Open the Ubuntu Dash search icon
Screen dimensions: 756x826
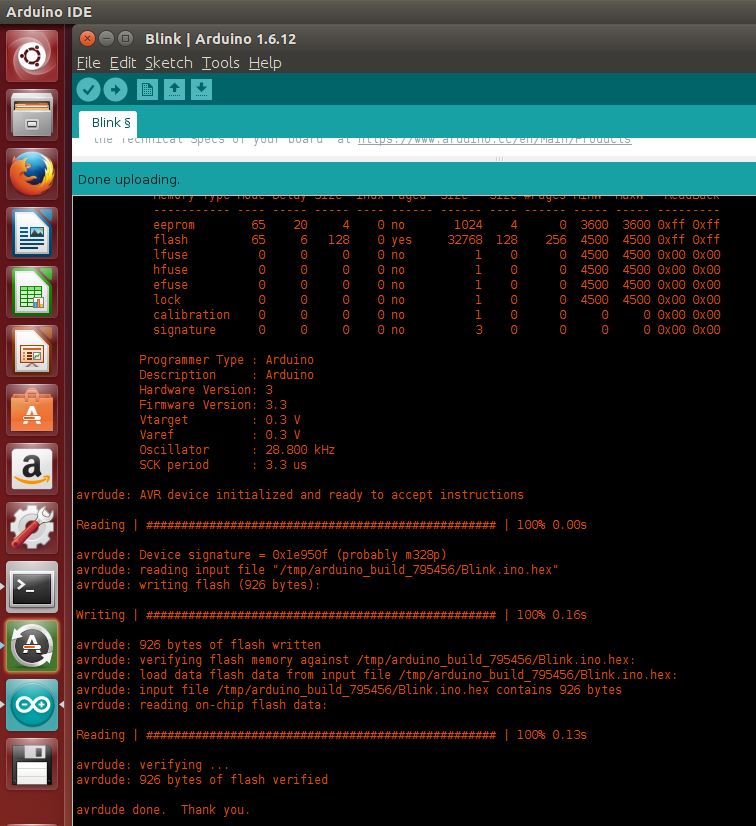coord(33,57)
